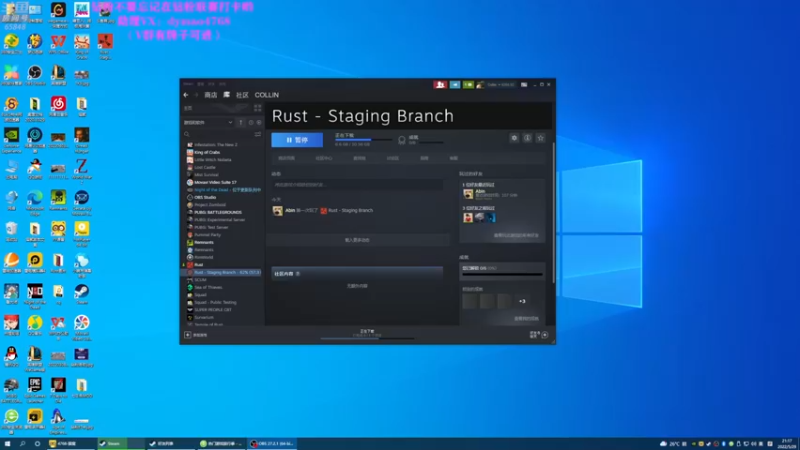Open the GeForce Experience desktop icon

tap(11, 138)
